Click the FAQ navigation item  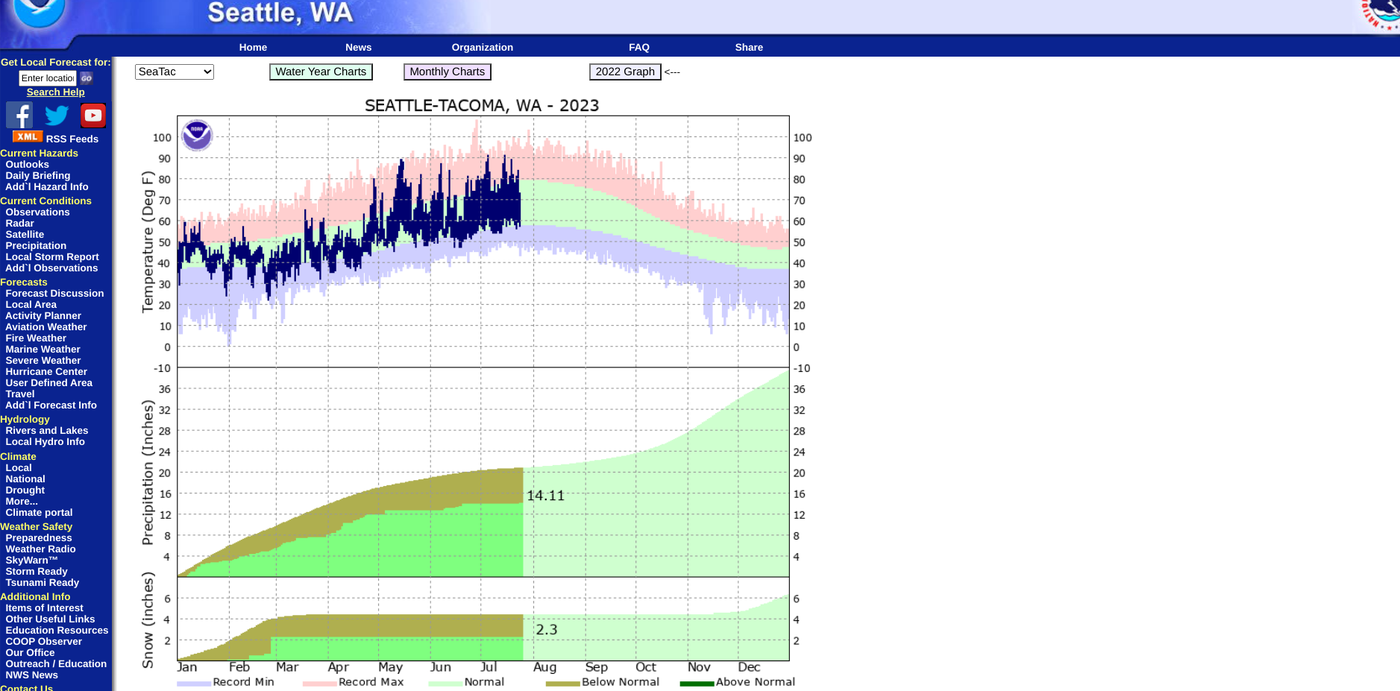coord(639,47)
